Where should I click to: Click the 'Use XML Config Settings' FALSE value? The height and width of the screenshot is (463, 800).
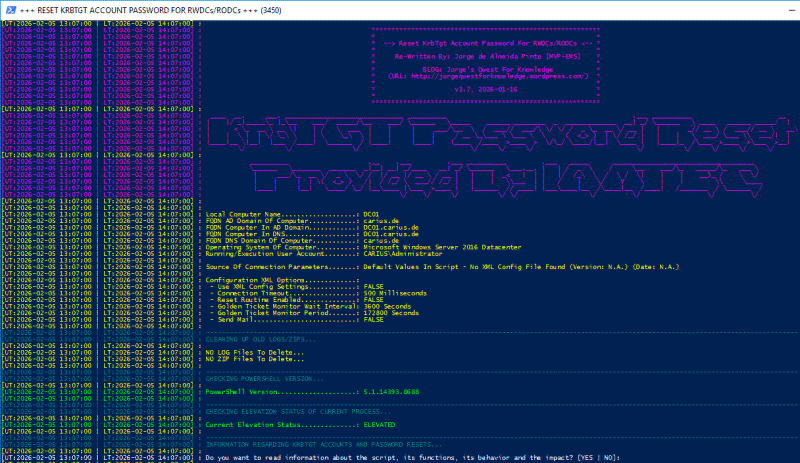pyautogui.click(x=375, y=287)
